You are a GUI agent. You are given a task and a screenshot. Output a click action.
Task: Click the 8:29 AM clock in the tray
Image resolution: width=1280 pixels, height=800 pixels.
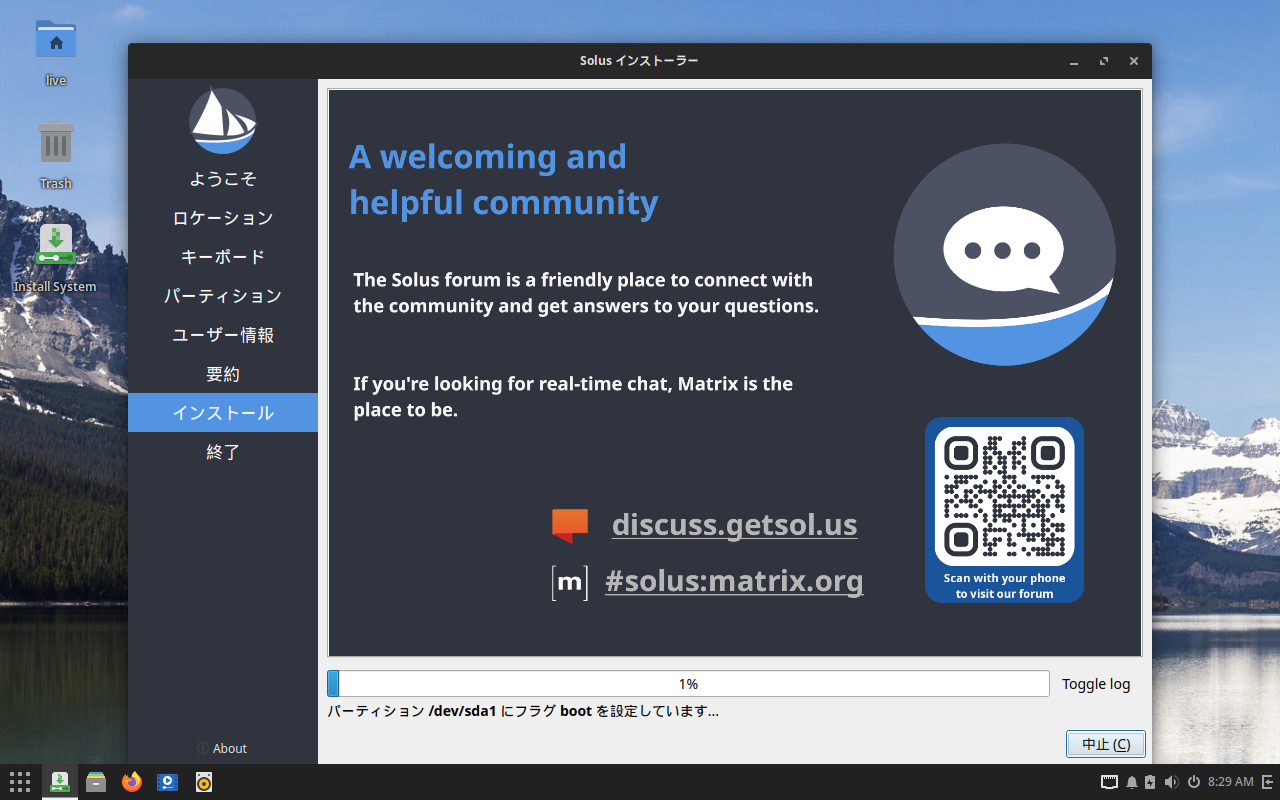coord(1230,782)
